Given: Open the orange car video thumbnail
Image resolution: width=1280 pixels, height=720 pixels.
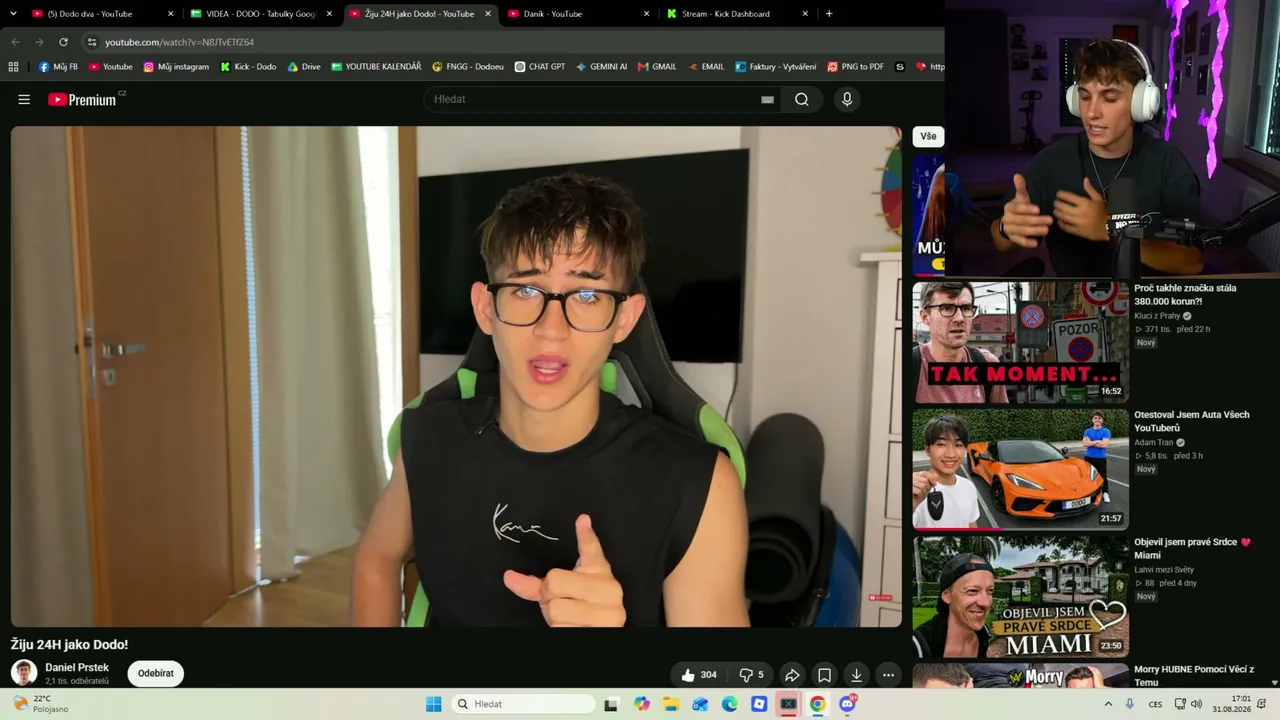Looking at the screenshot, I should tap(1020, 468).
